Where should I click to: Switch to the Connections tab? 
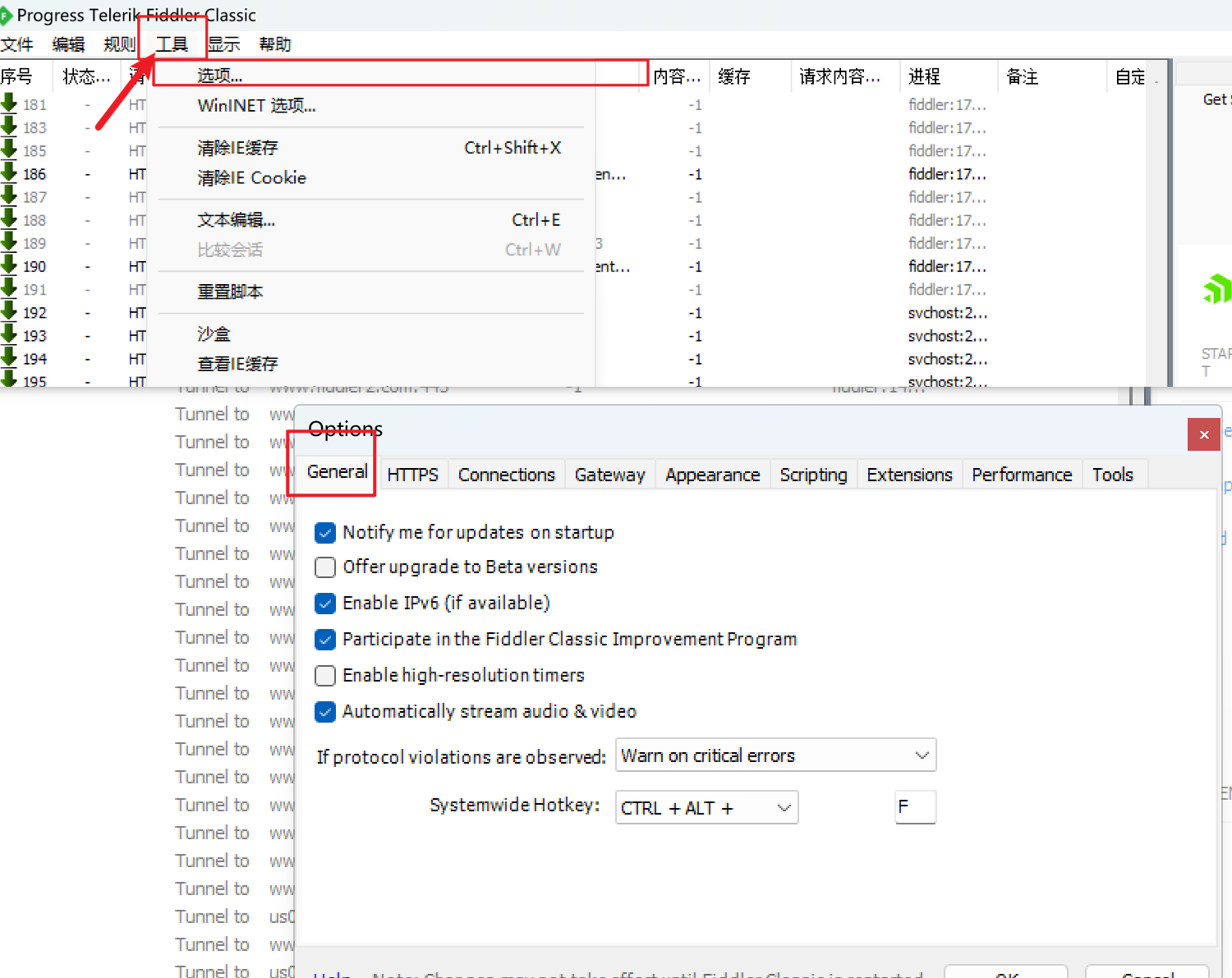coord(507,475)
